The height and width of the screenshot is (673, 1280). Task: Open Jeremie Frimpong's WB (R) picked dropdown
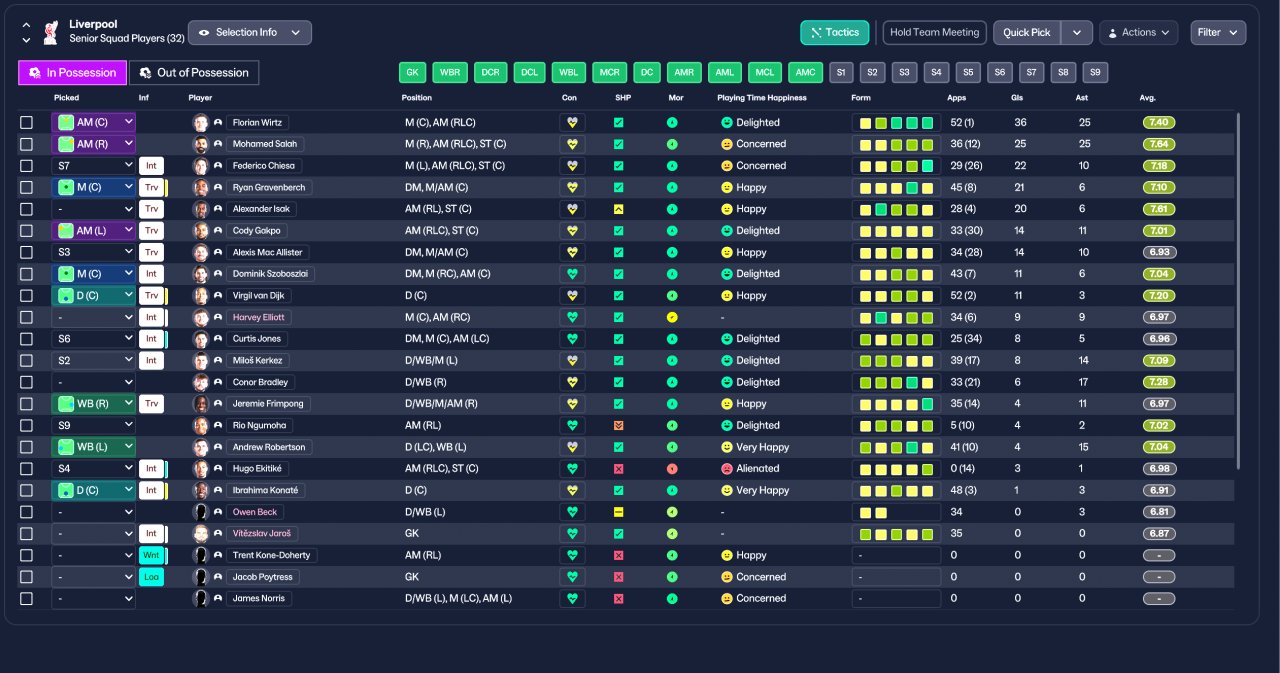point(94,404)
